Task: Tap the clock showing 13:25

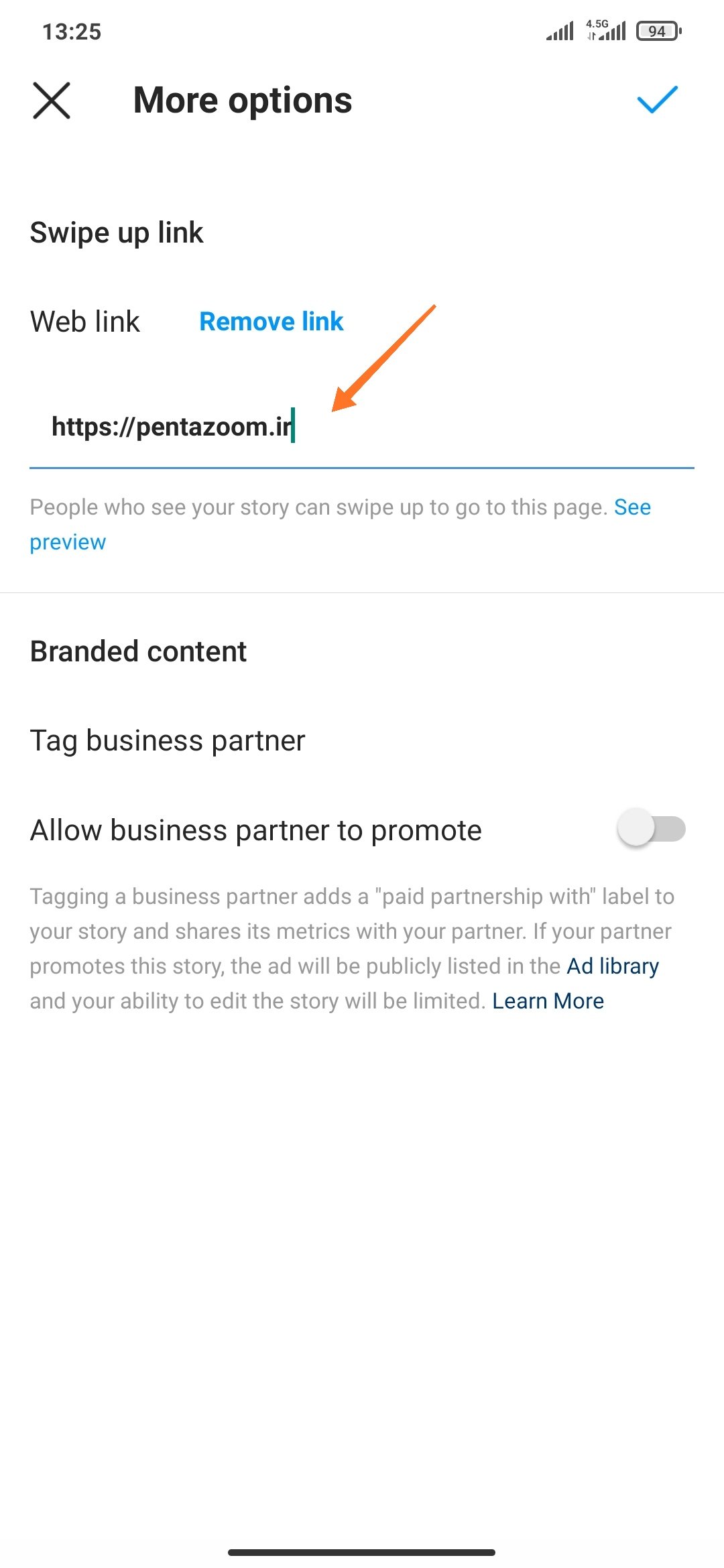Action: point(72,31)
